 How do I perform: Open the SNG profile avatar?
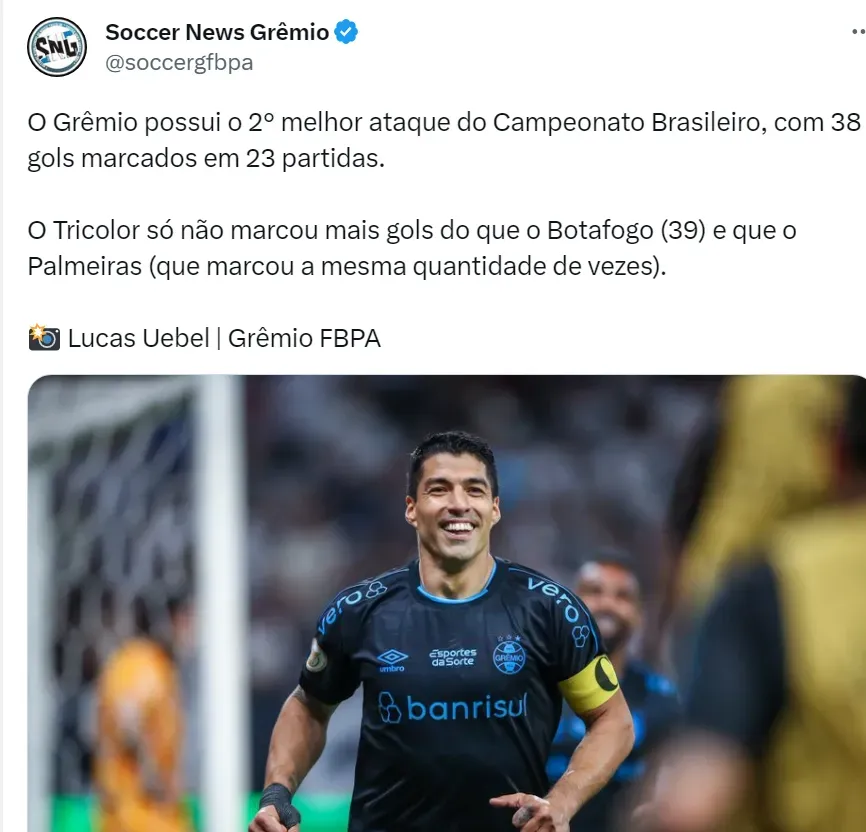tap(57, 47)
